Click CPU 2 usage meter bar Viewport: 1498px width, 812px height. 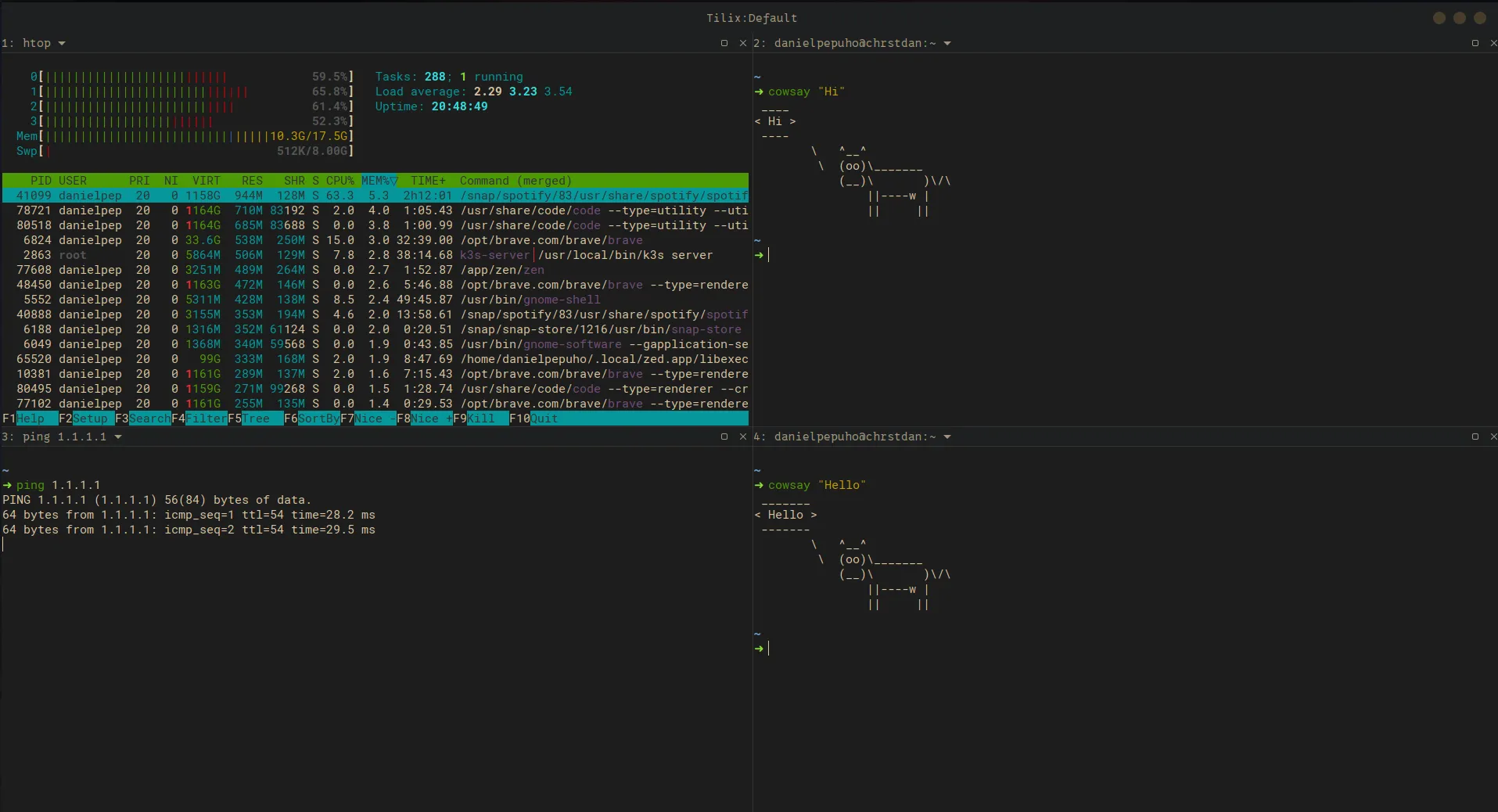point(192,106)
